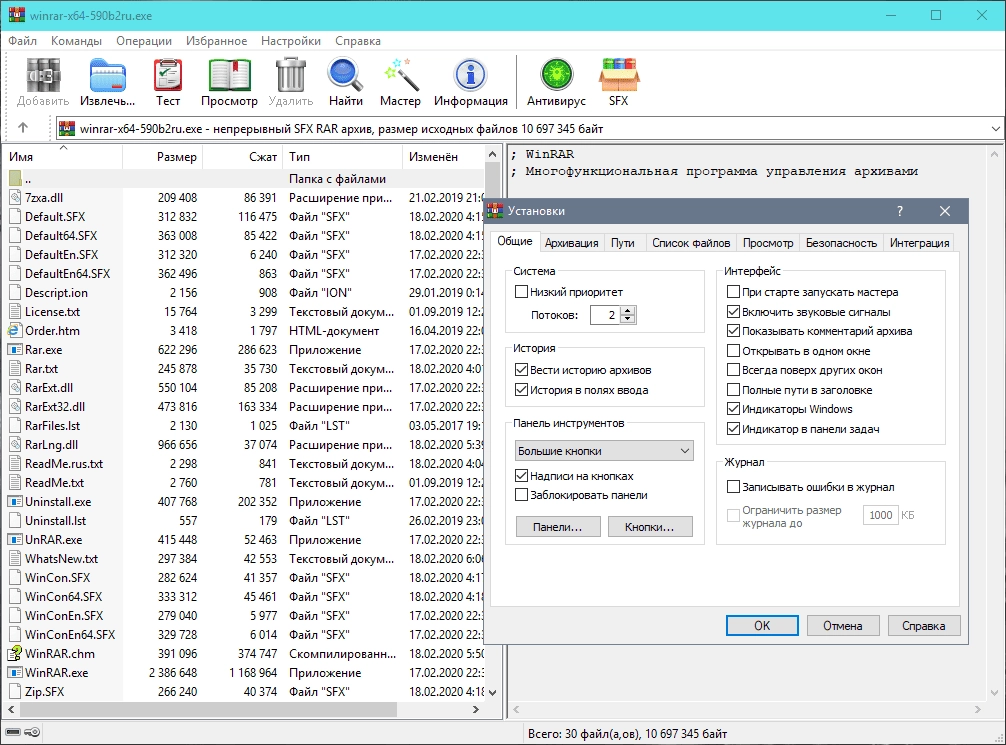This screenshot has height=745, width=1006.
Task: Click the file icon next to 7zxa.dll
Action: pos(15,198)
